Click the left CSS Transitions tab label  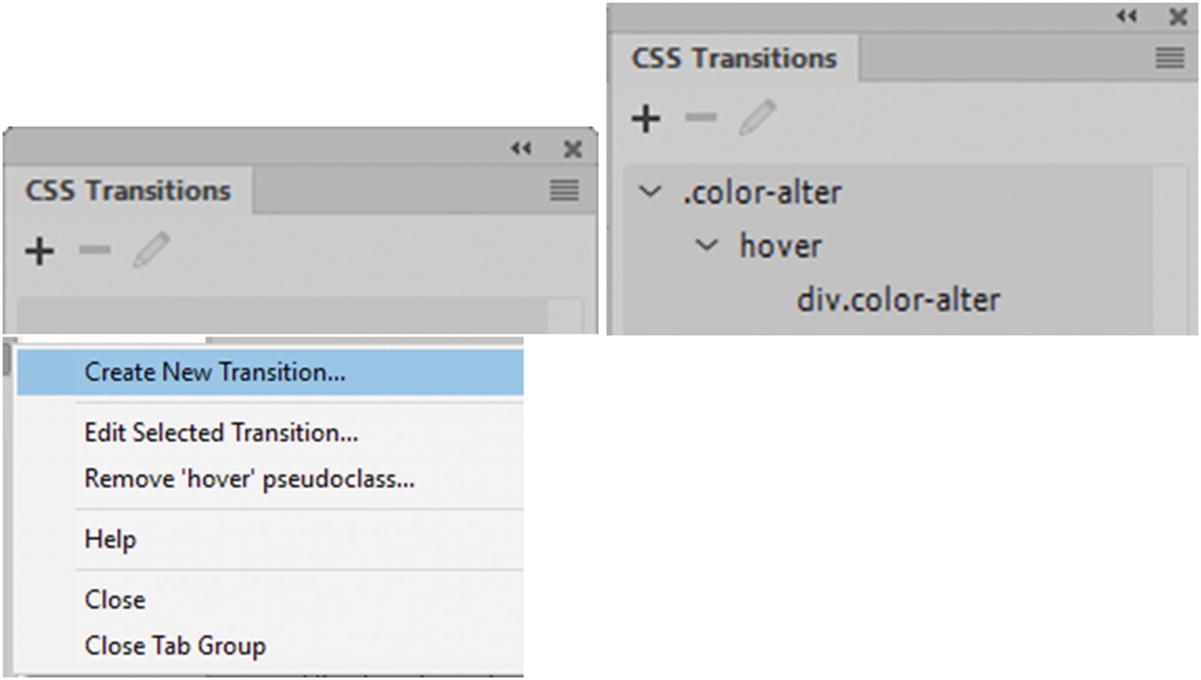pyautogui.click(x=128, y=191)
